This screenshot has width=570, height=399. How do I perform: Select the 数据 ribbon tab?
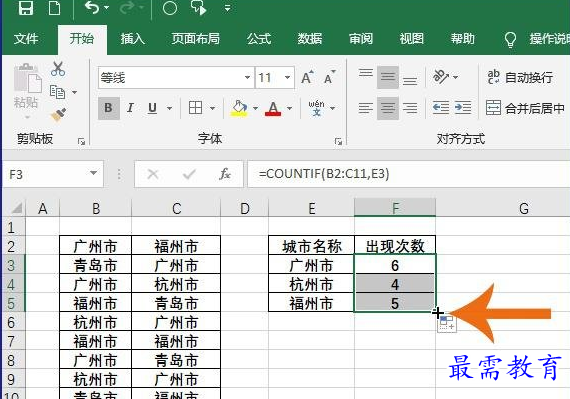point(310,39)
